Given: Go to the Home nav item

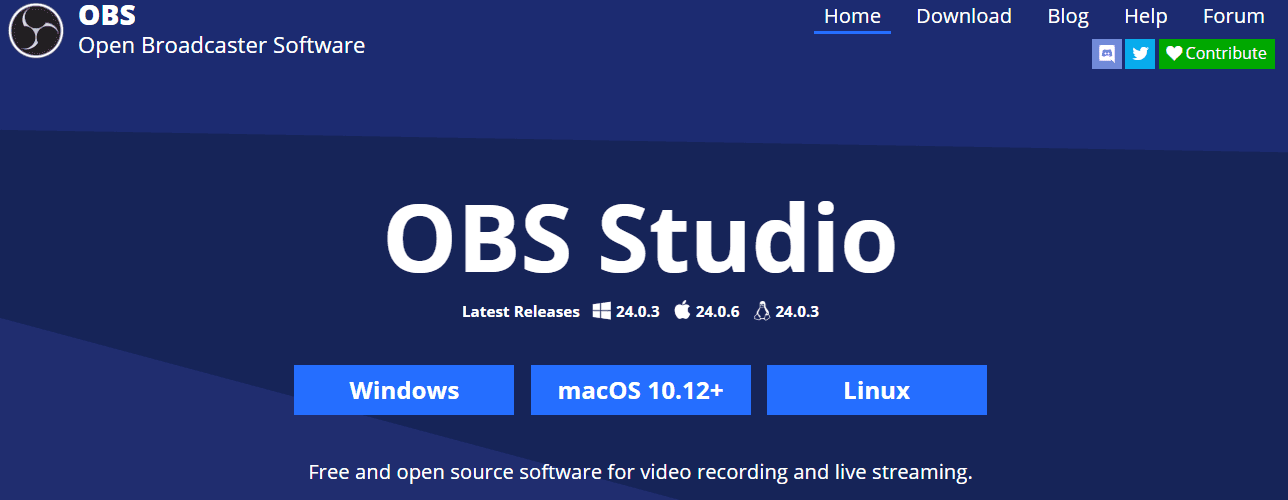Looking at the screenshot, I should point(852,16).
